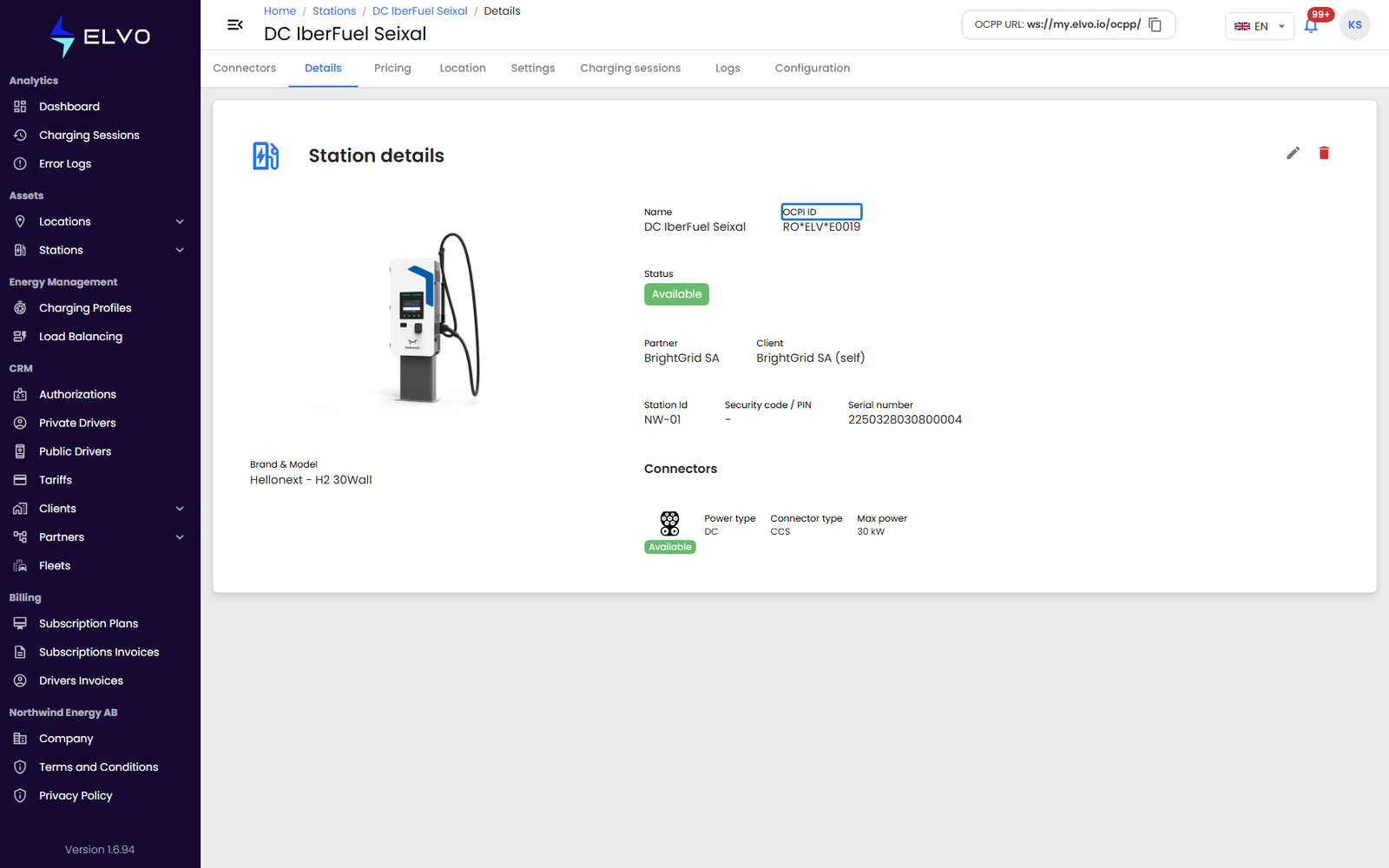Click the OCPI ID value RO*ELV*E0019
This screenshot has height=868, width=1389.
tap(821, 227)
